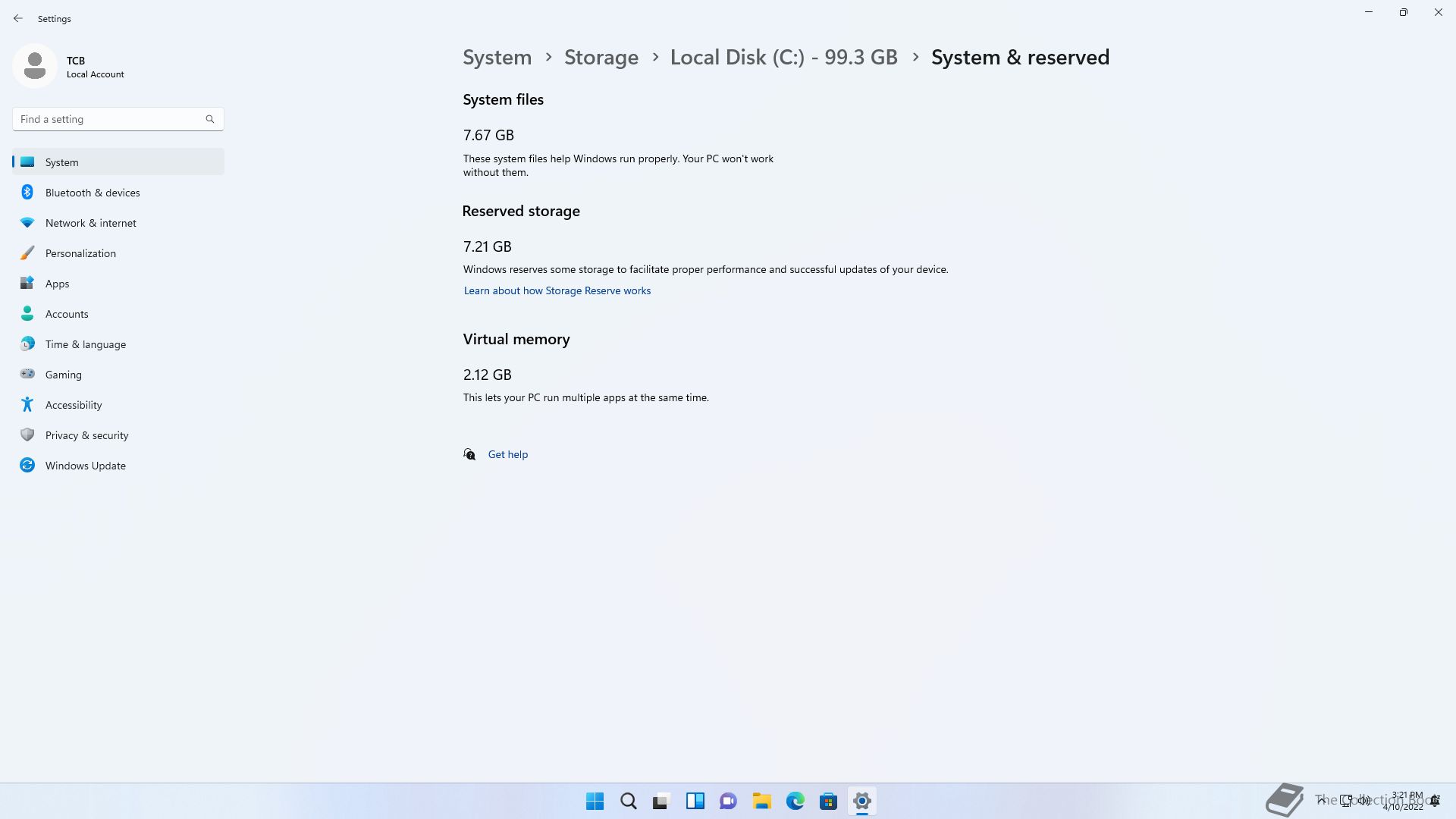Click the Accounts person icon
Screen dimensions: 1456x819
pyautogui.click(x=27, y=313)
